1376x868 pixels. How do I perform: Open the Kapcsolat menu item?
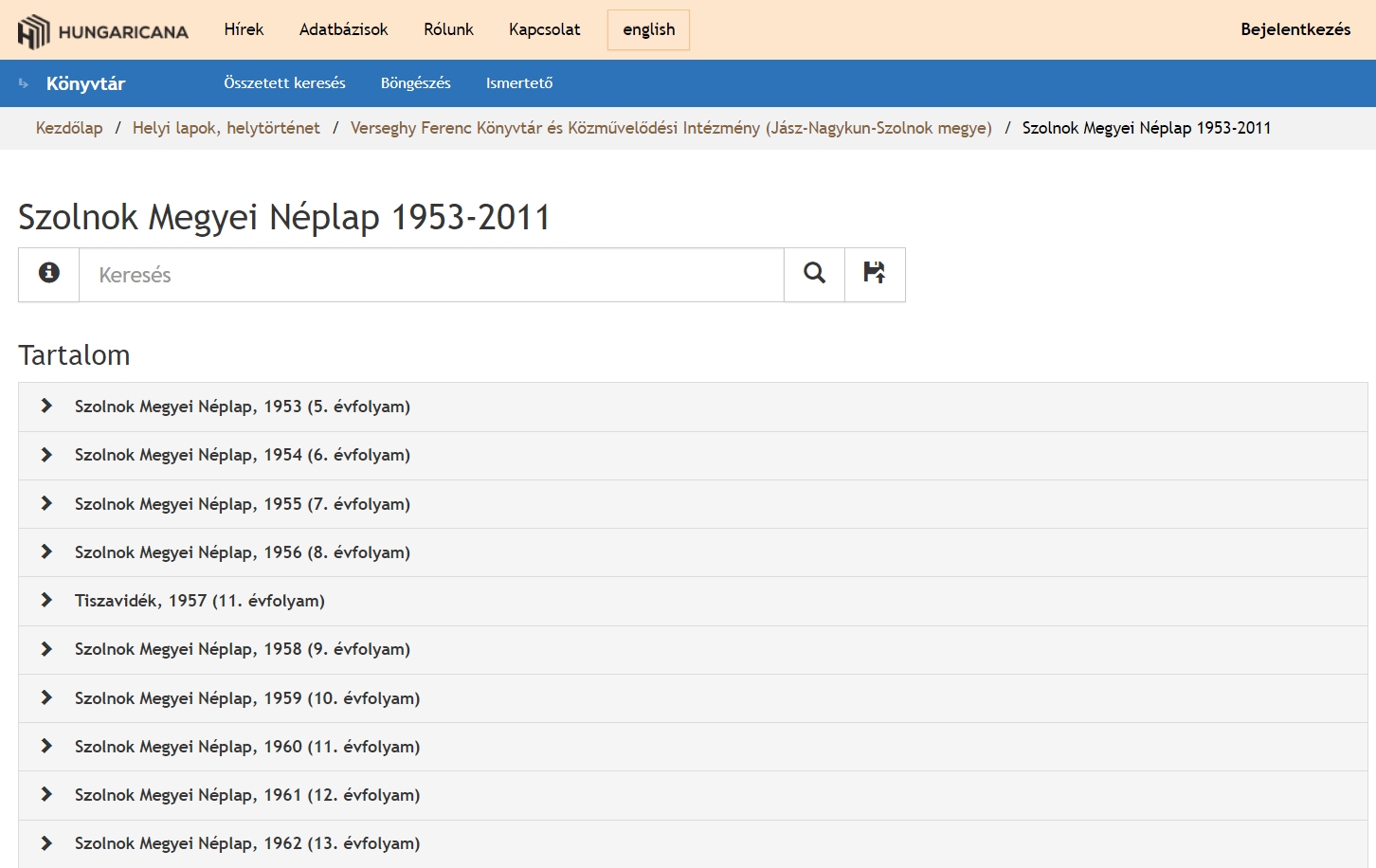point(545,29)
